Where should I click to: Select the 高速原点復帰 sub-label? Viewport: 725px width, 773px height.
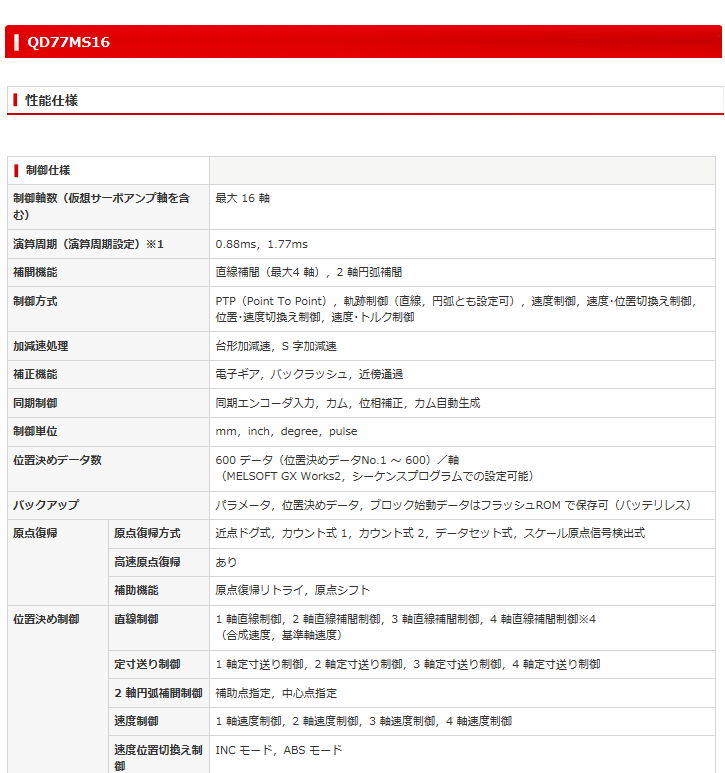[x=147, y=562]
